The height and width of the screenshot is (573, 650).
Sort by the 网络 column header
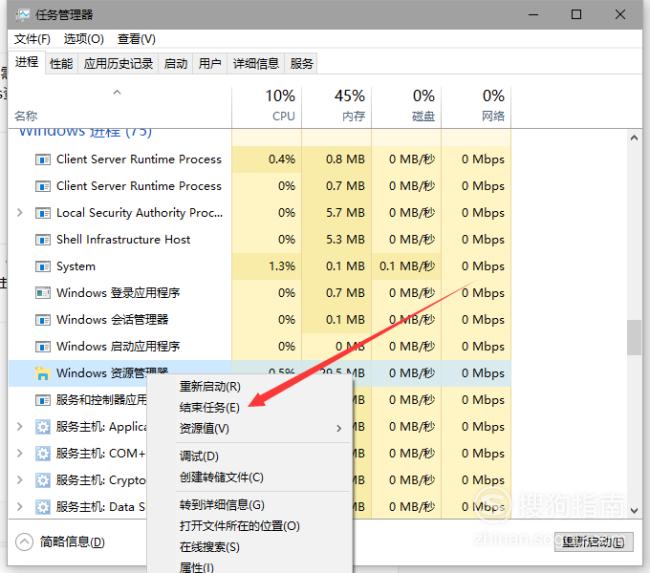[x=476, y=107]
